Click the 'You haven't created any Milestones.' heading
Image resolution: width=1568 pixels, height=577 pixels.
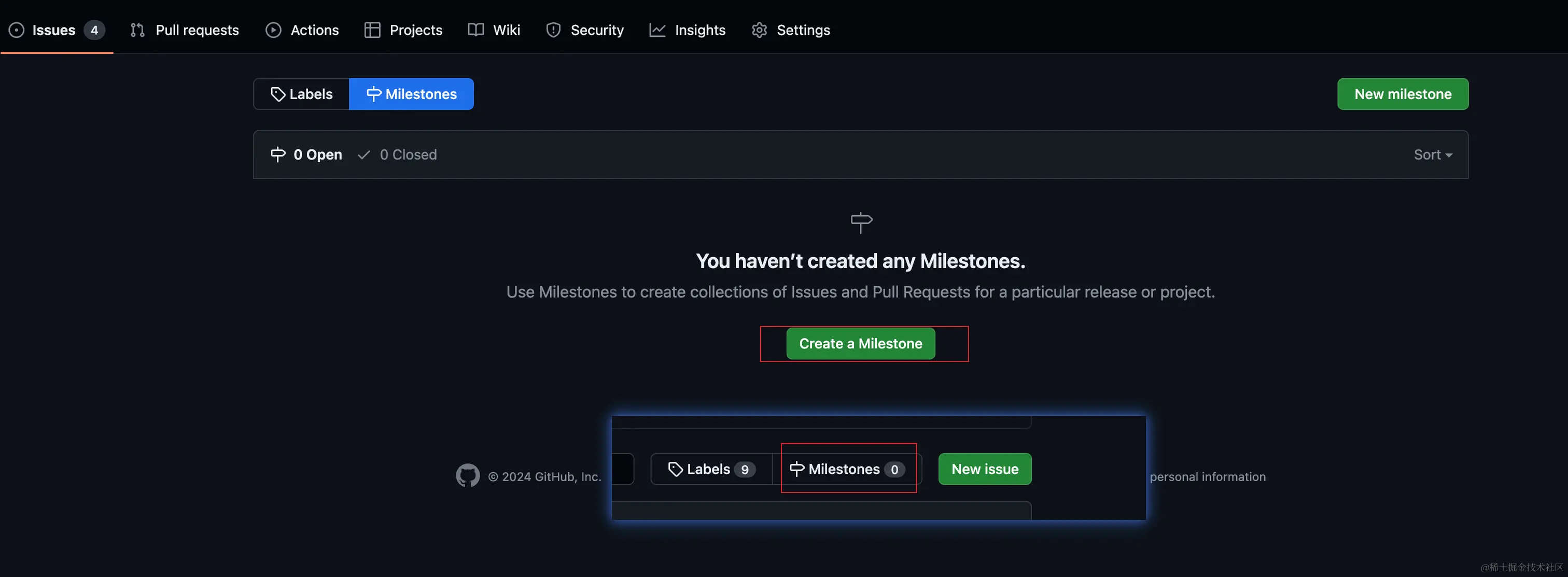[x=861, y=261]
